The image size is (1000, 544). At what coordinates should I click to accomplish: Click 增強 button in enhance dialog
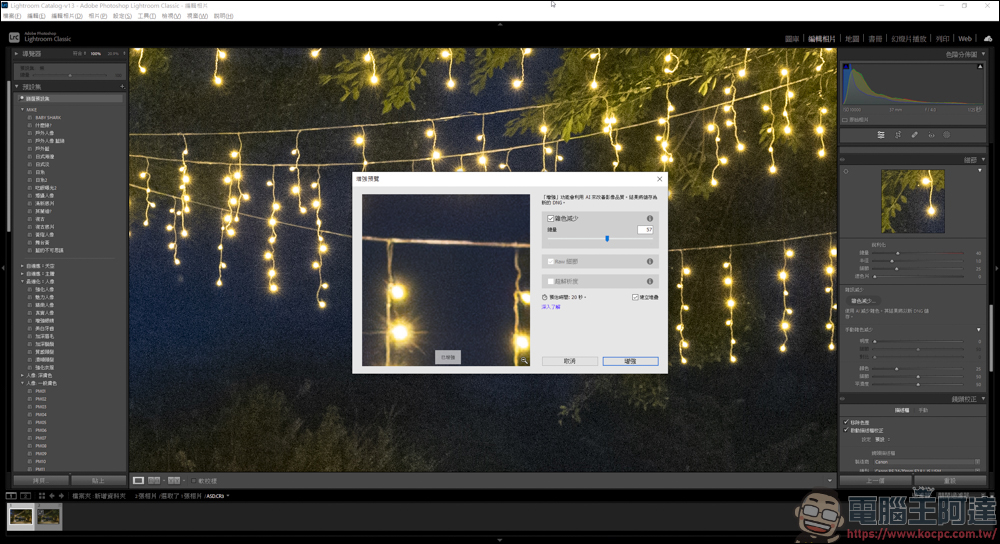[x=630, y=361]
